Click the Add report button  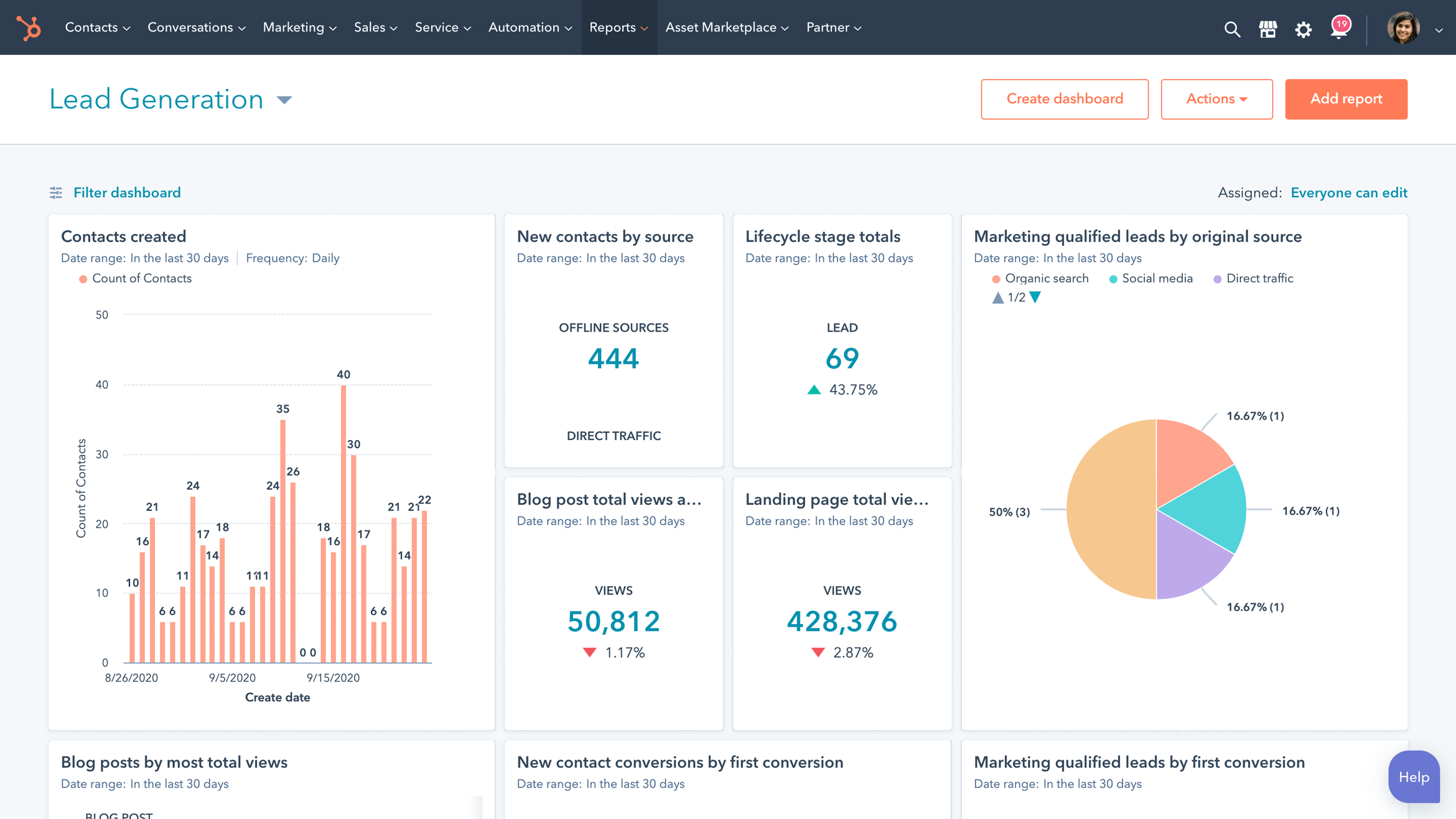(x=1347, y=98)
